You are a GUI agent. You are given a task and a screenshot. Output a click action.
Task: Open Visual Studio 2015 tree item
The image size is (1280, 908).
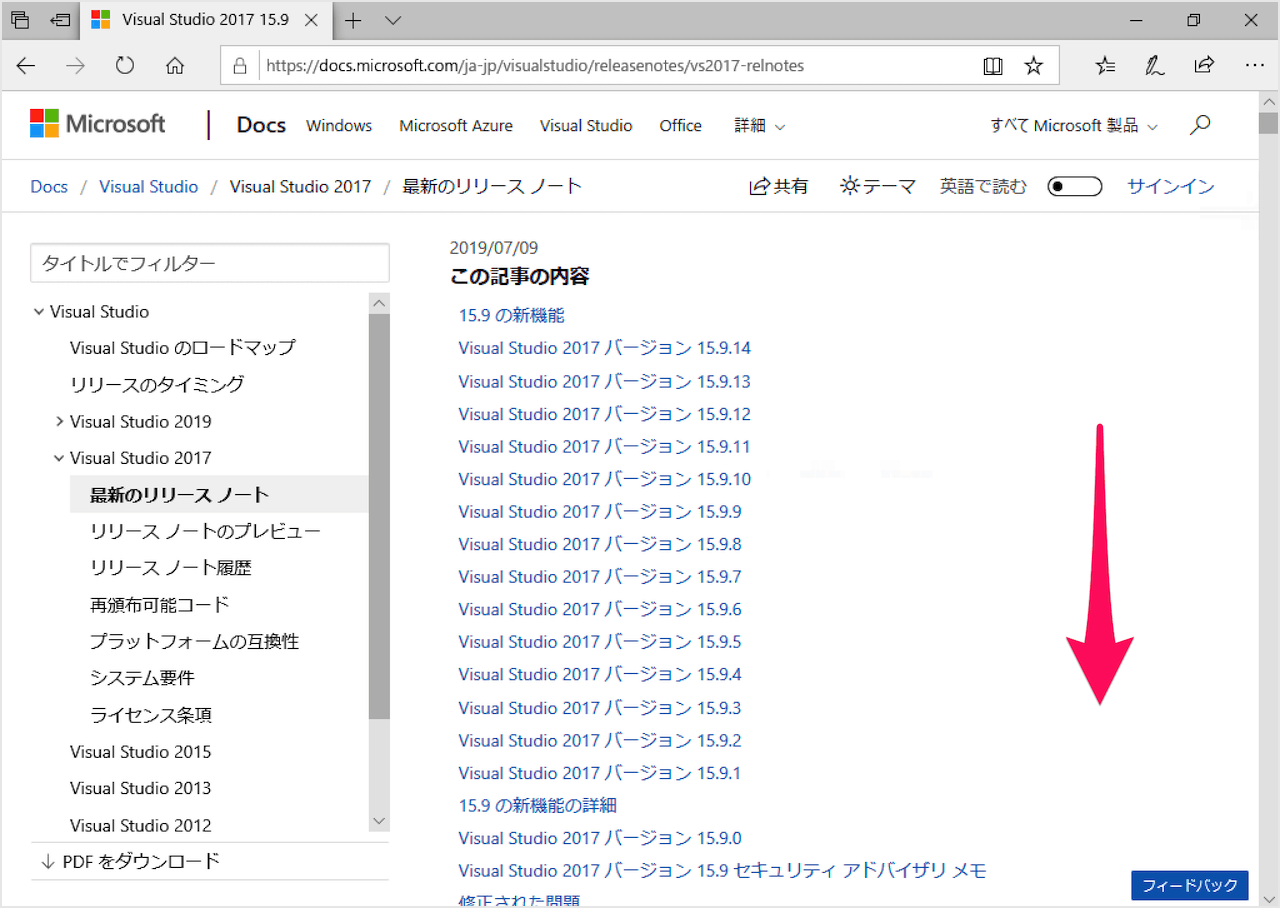141,752
